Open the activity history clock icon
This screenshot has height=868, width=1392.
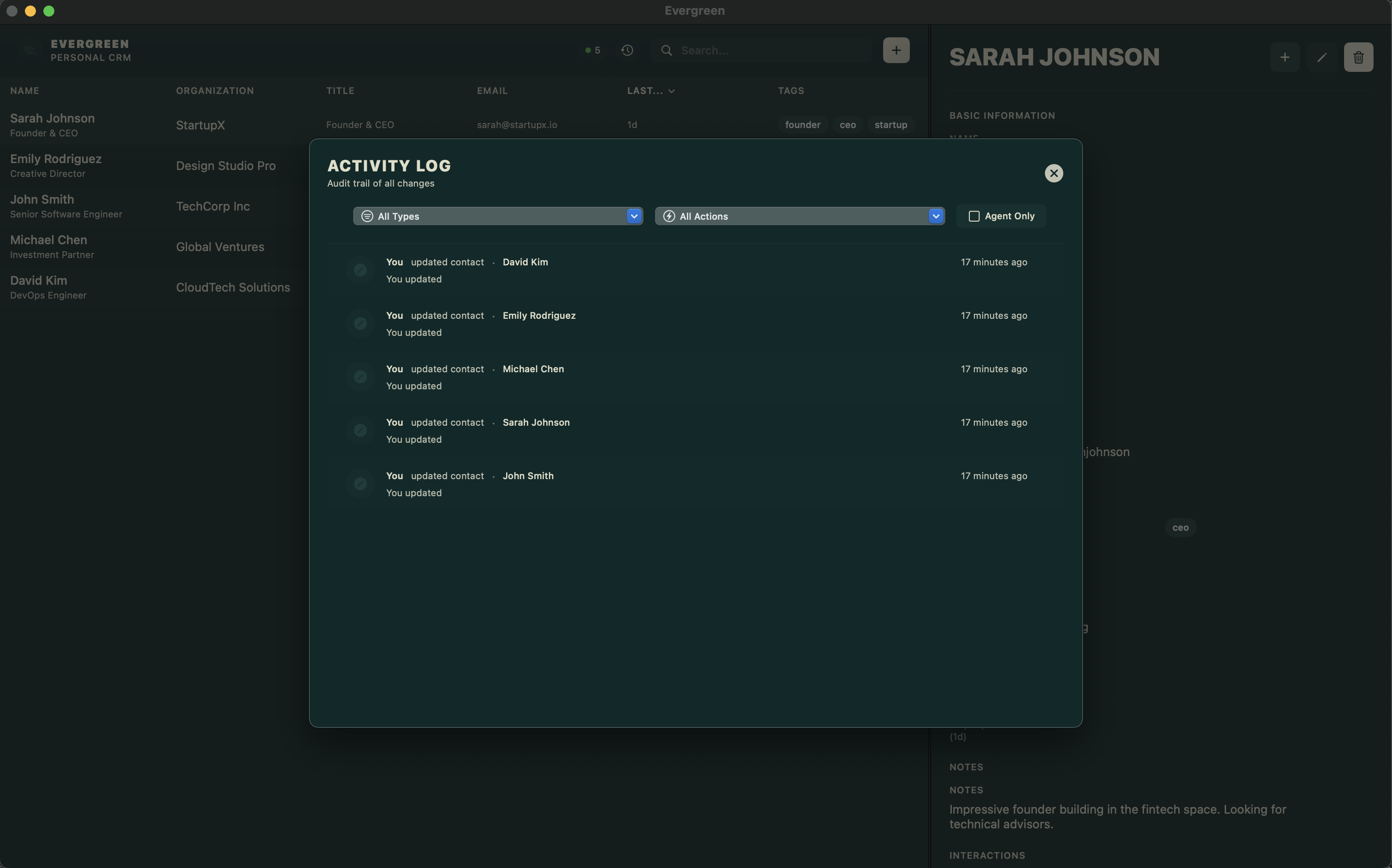[x=627, y=51]
